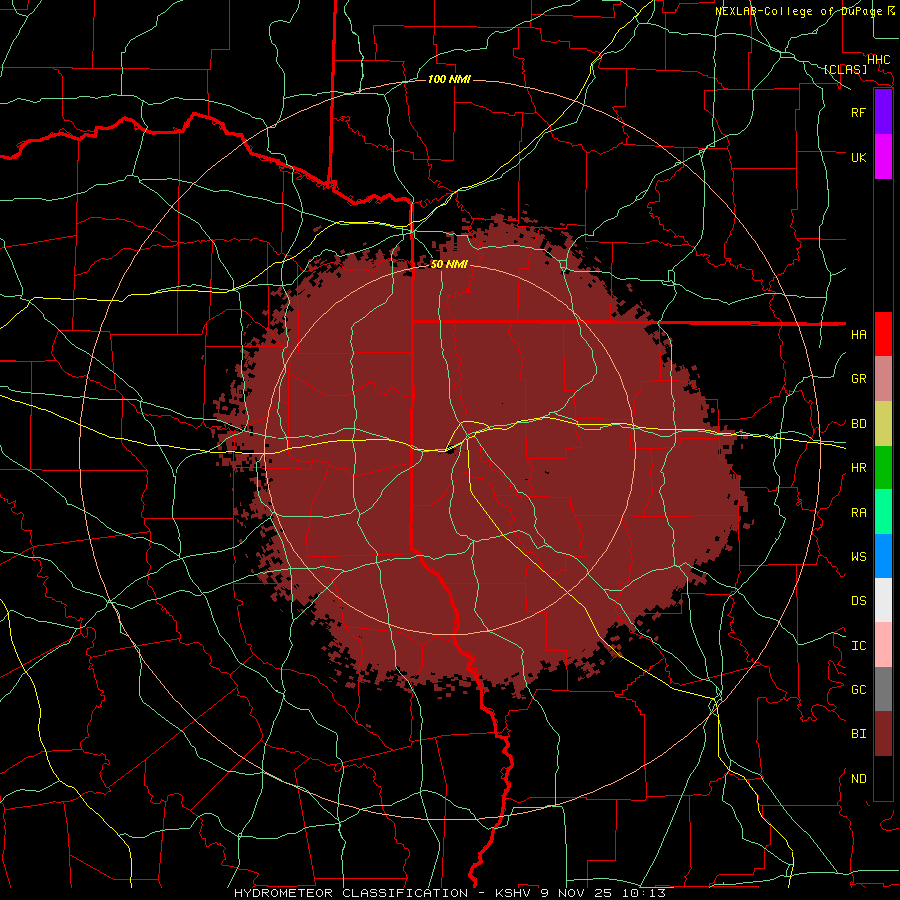Click the DS white legend color block
Screen dimensions: 900x900
click(883, 600)
